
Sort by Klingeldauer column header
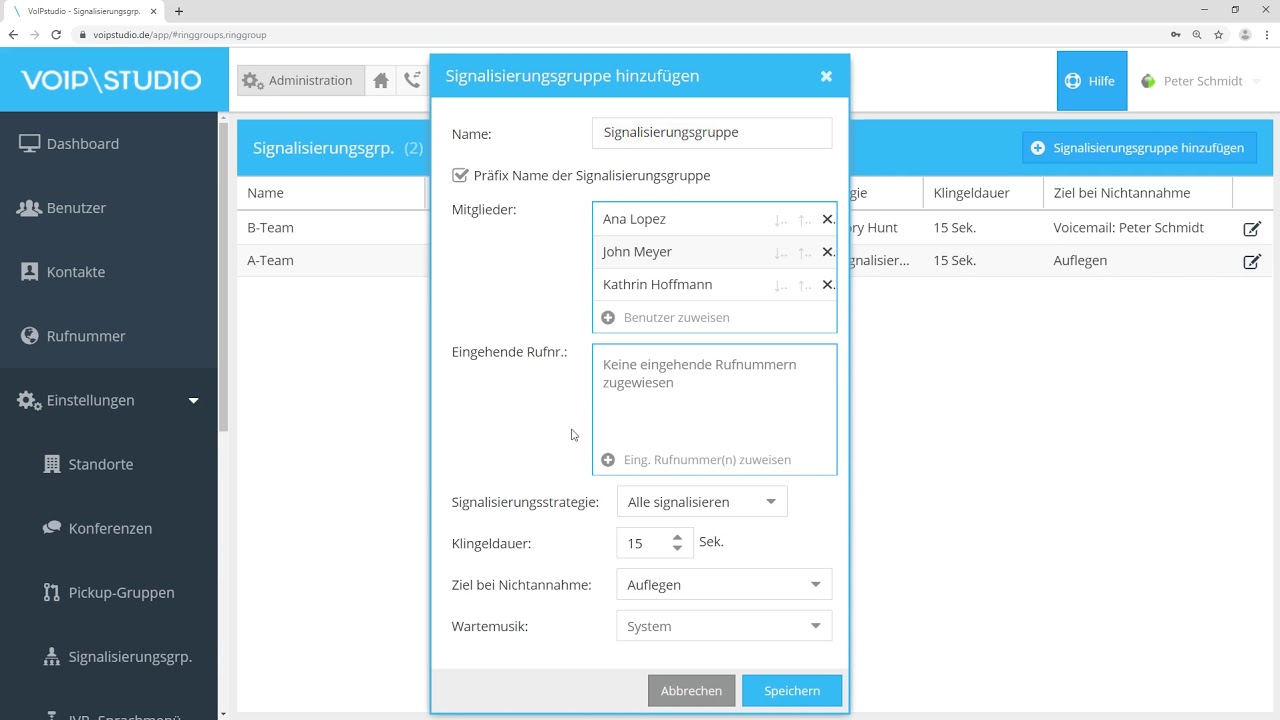(983, 193)
